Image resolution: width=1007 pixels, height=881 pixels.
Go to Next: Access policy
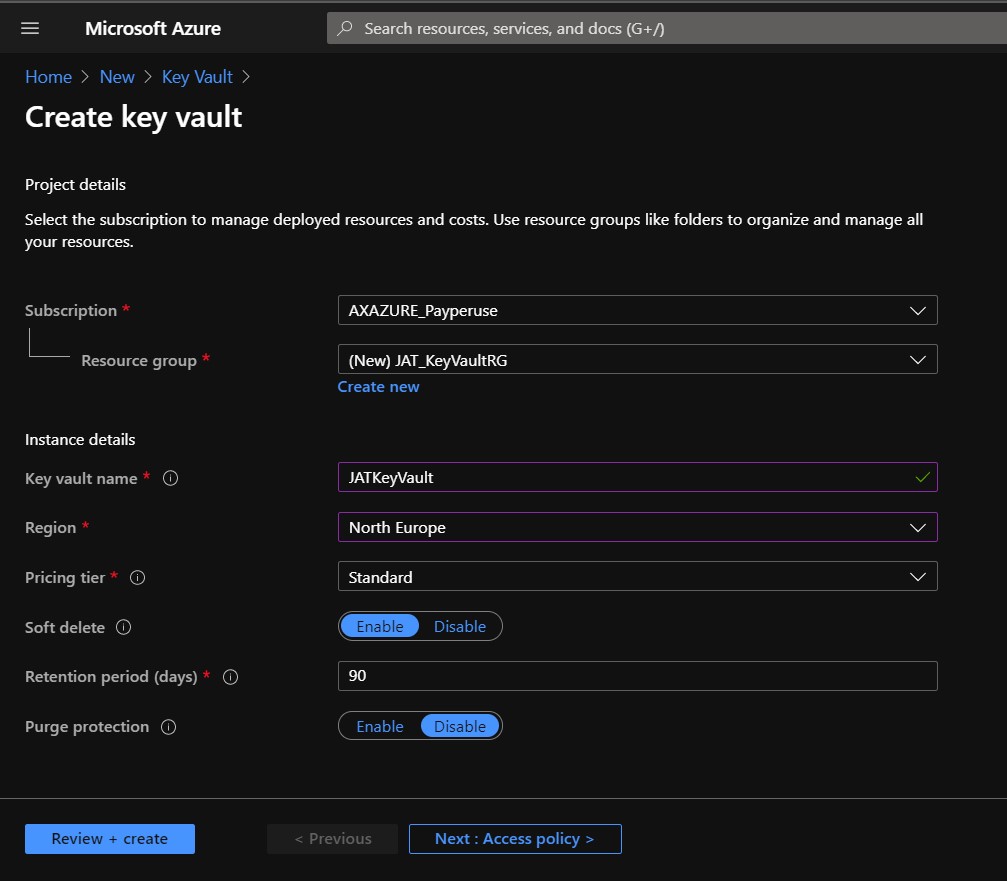click(x=515, y=839)
